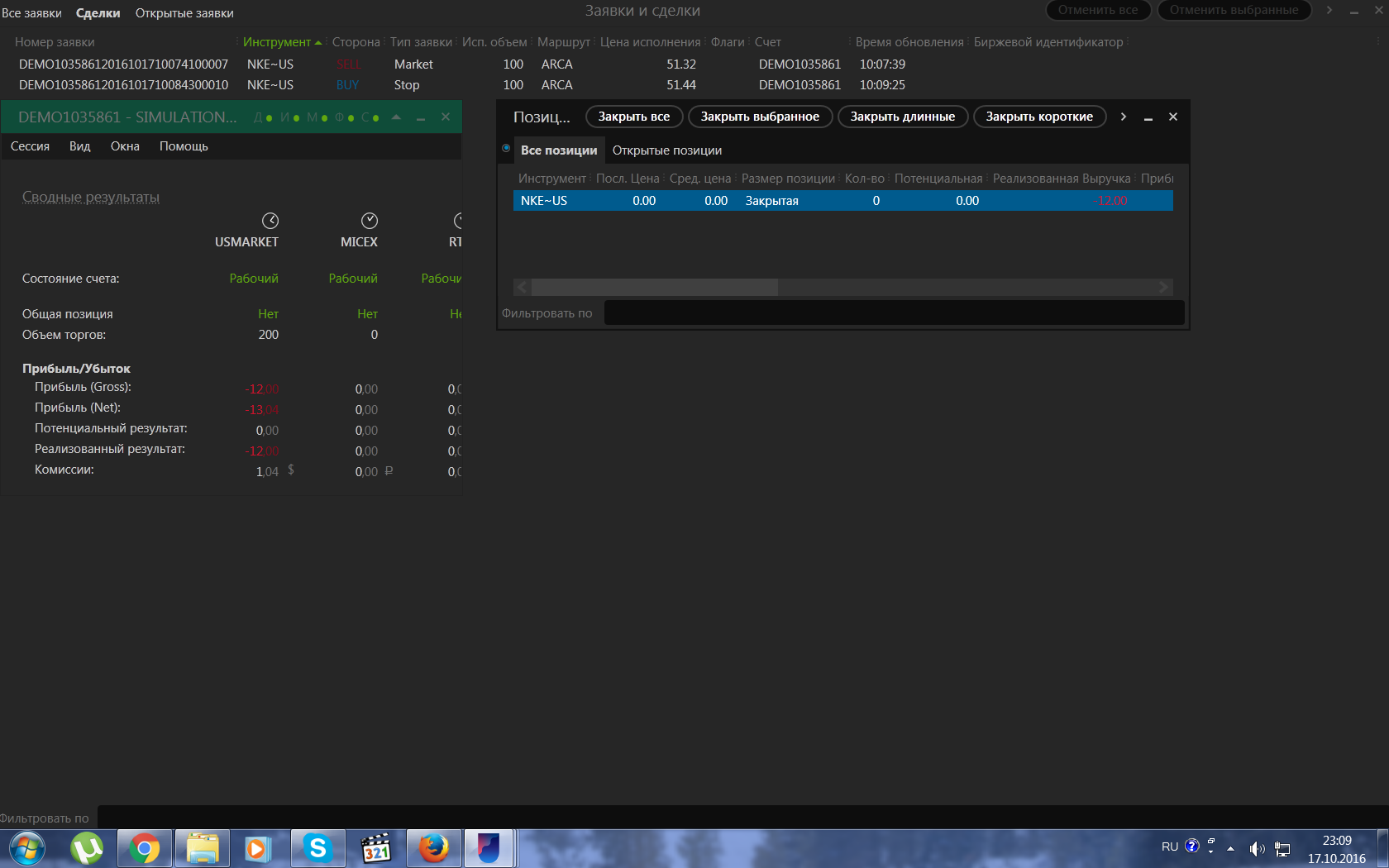The image size is (1389, 868).
Task: Click the positions 'Фильтровать по' input field
Action: point(894,313)
